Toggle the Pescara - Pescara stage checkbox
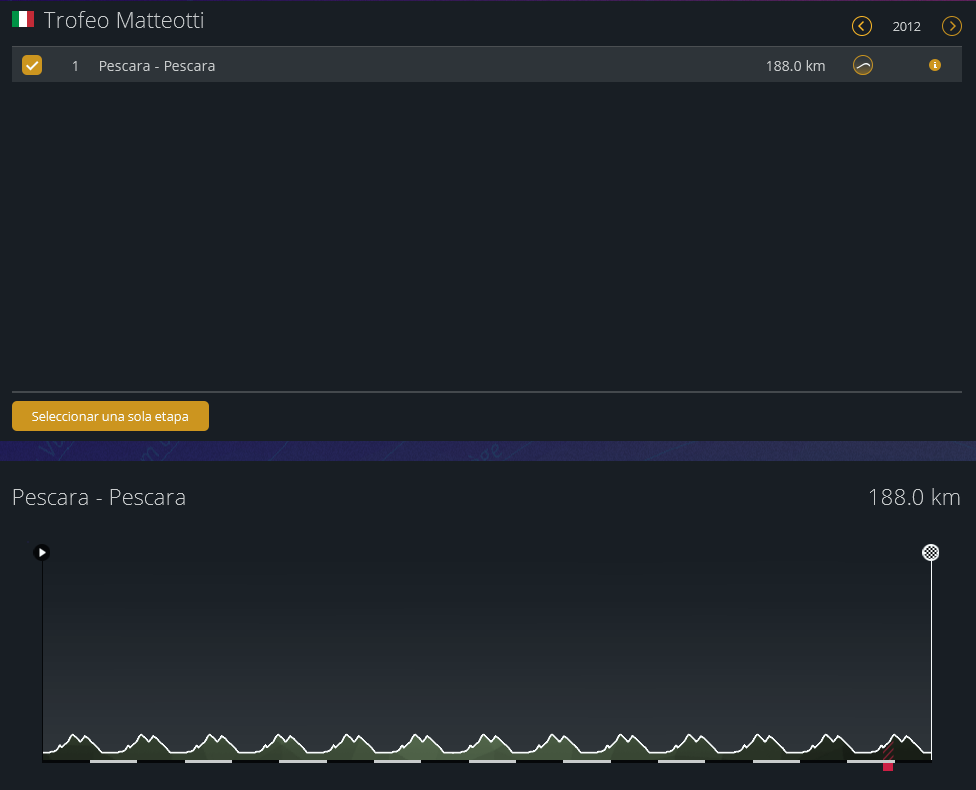 coord(32,65)
